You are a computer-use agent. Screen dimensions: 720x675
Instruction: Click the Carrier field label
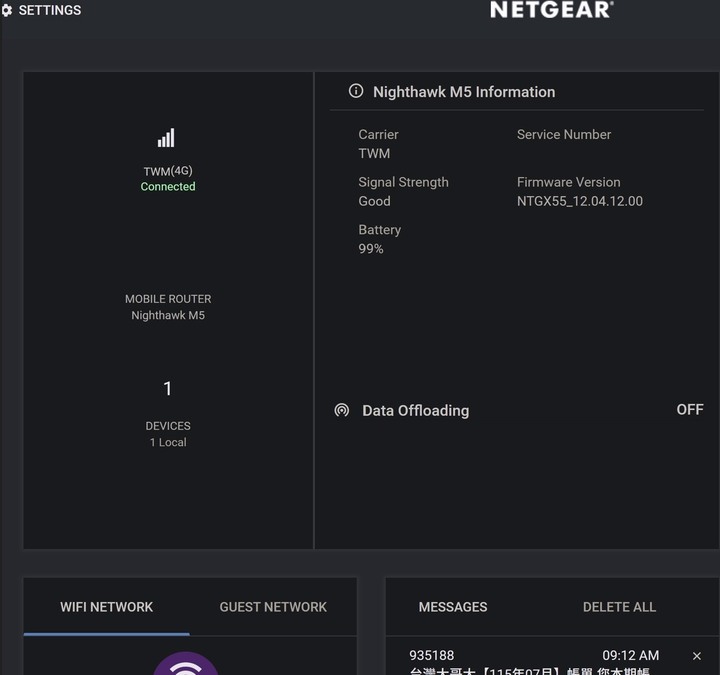point(378,135)
